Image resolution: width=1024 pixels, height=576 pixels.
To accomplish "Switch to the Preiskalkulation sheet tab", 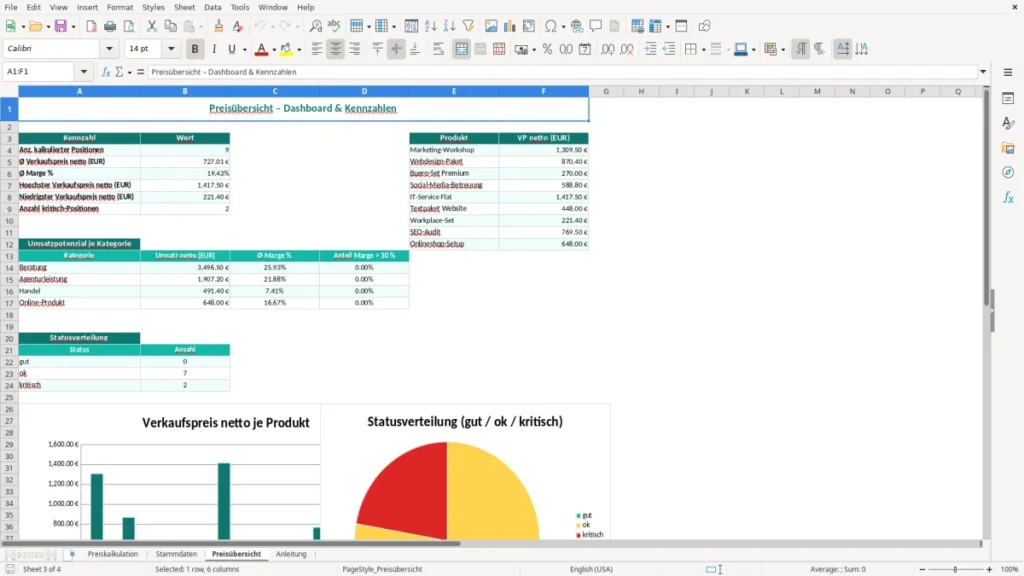I will click(x=113, y=554).
